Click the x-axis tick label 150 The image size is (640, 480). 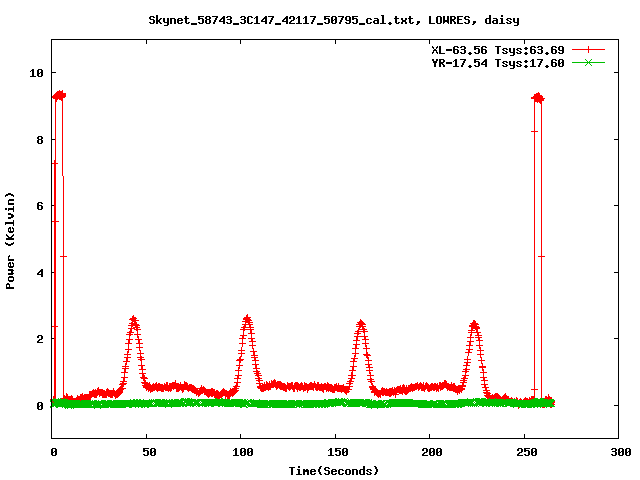(x=338, y=452)
